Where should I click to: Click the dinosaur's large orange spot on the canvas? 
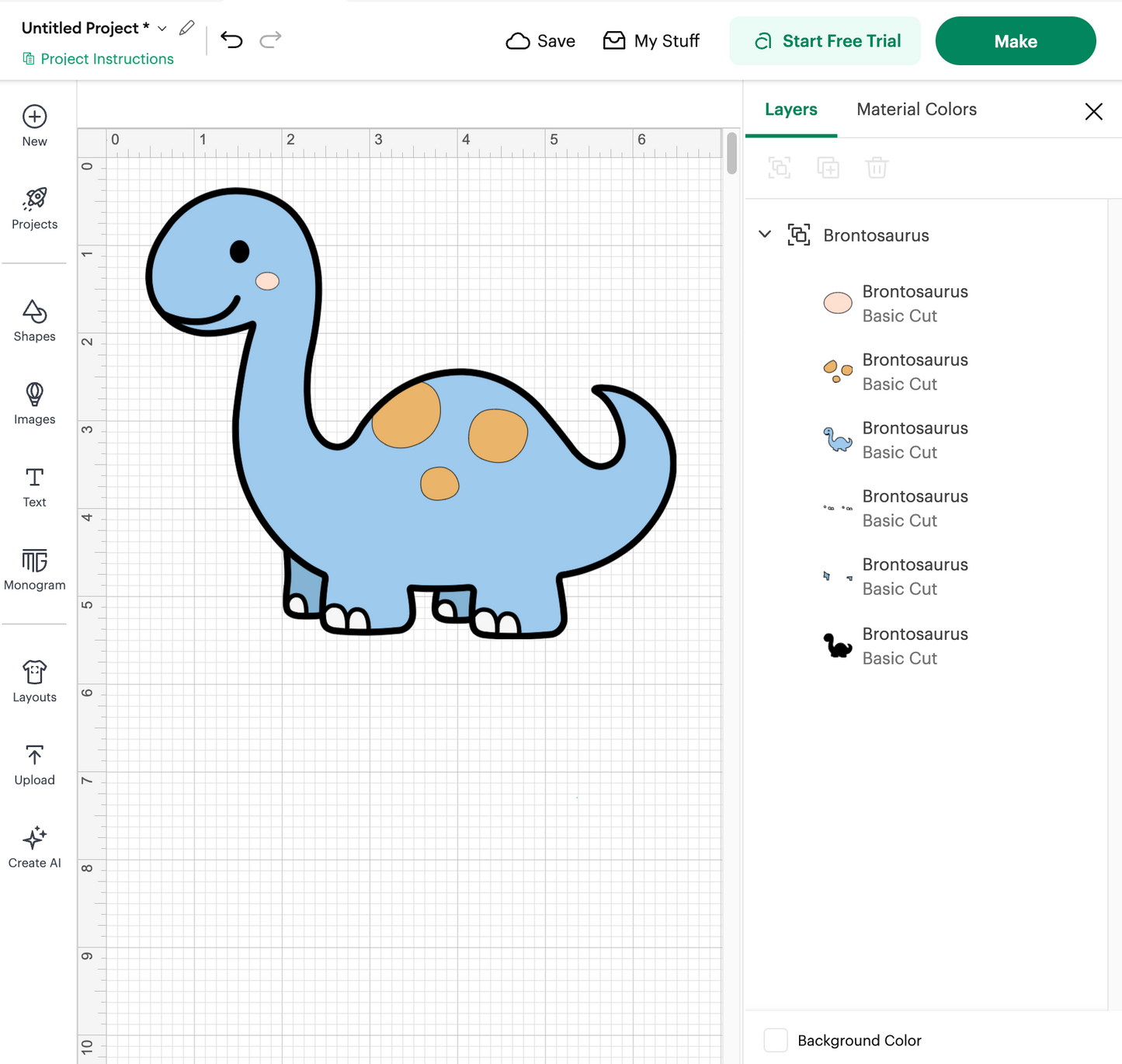pyautogui.click(x=406, y=416)
